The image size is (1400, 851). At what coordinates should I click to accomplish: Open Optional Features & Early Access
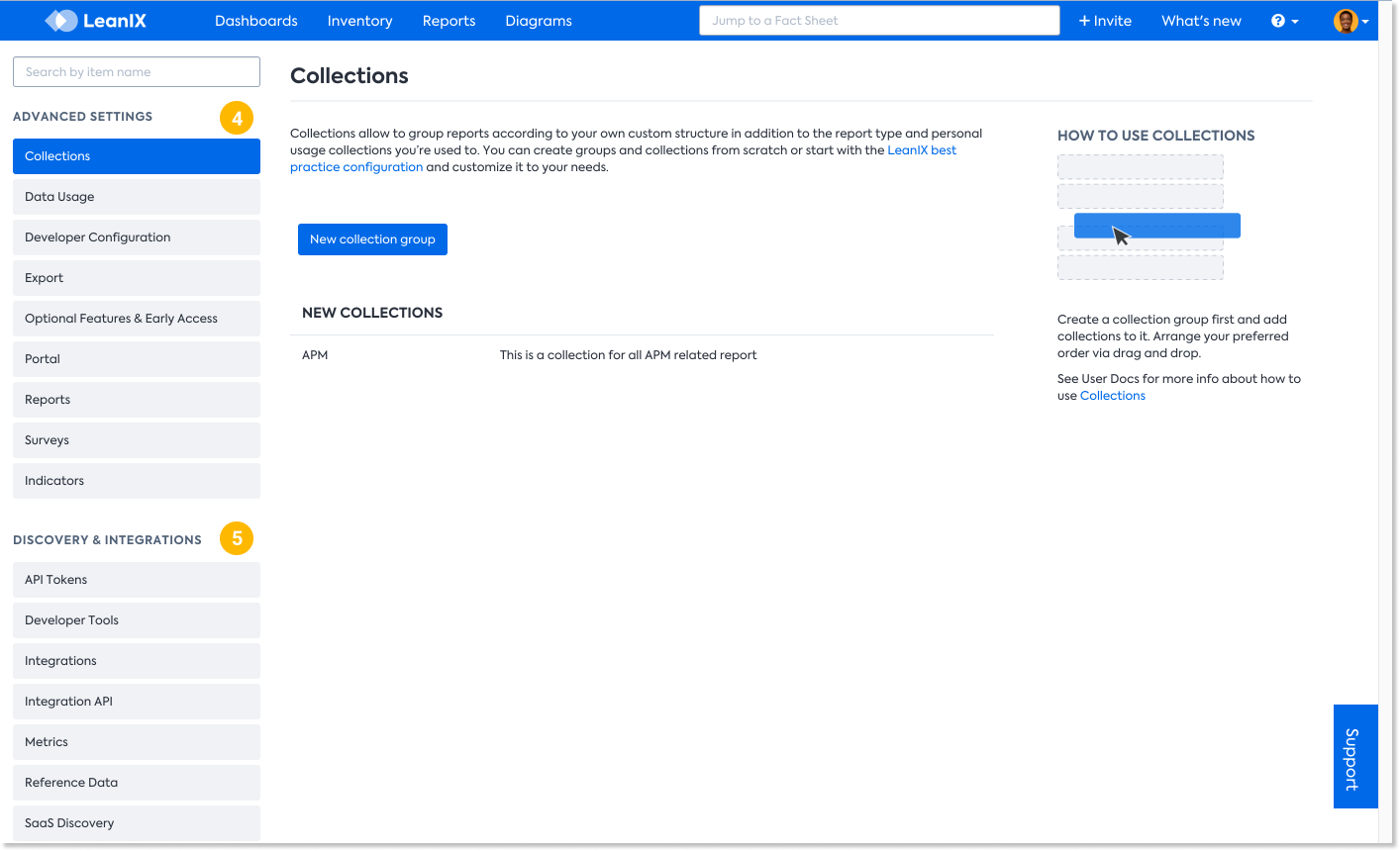point(137,319)
